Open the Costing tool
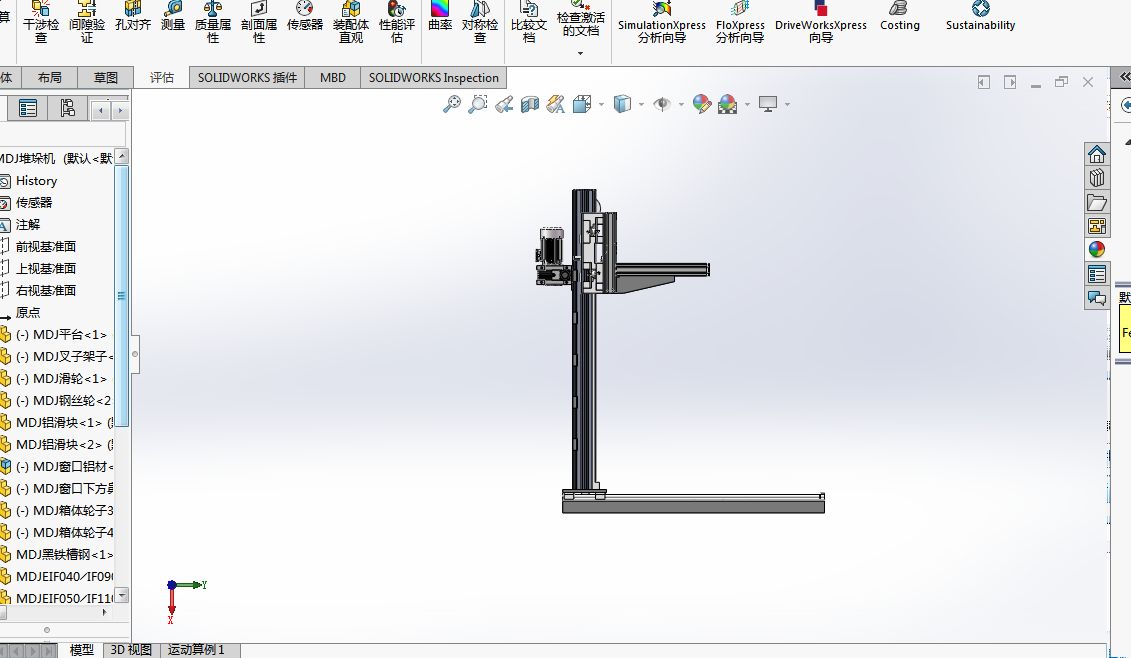Image resolution: width=1131 pixels, height=658 pixels. tap(899, 17)
